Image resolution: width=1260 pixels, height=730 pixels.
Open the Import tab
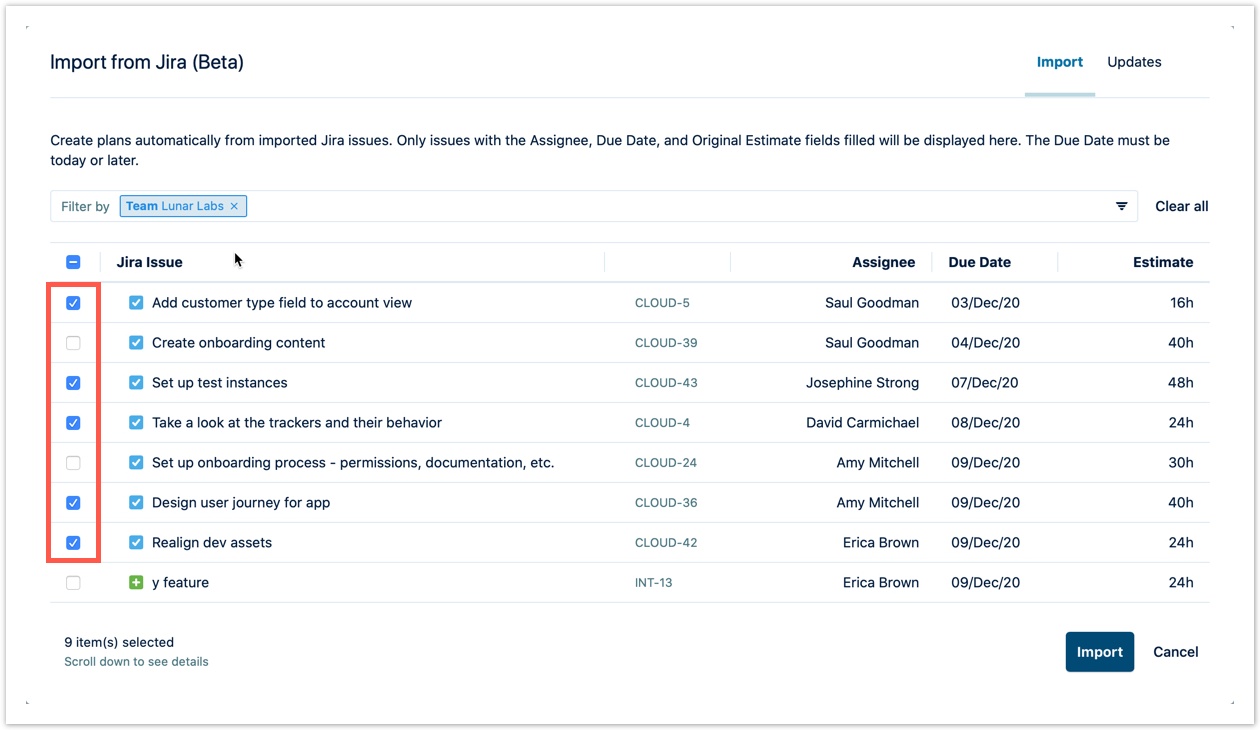(x=1059, y=62)
